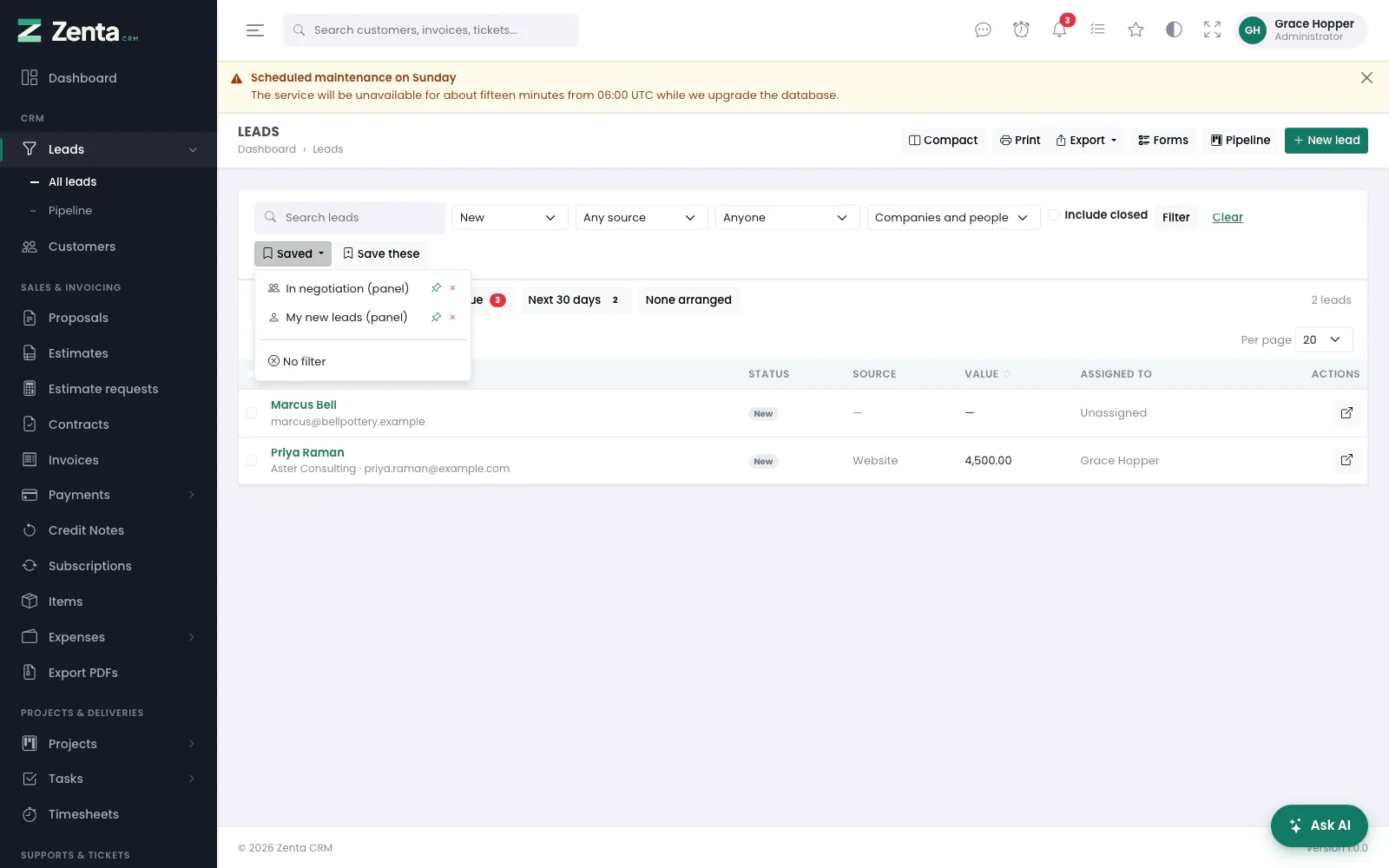Image resolution: width=1389 pixels, height=868 pixels.
Task: Change the Per page dropdown value
Action: tap(1324, 340)
